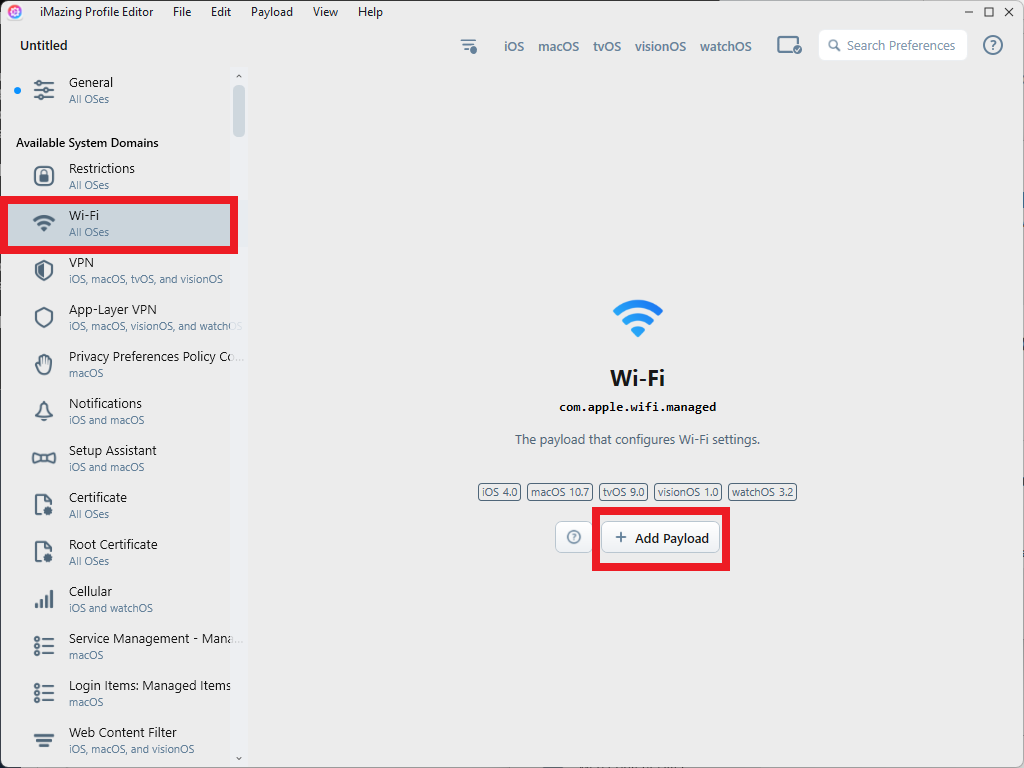Select the VPN domain label

pyautogui.click(x=81, y=263)
